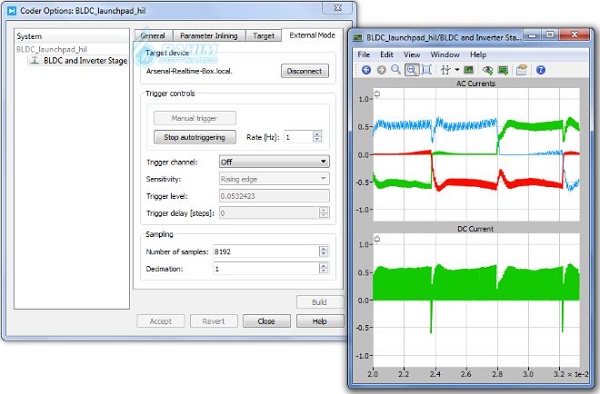Toggle the DC Current plot pin marker
The width and height of the screenshot is (600, 394).
coord(377,239)
